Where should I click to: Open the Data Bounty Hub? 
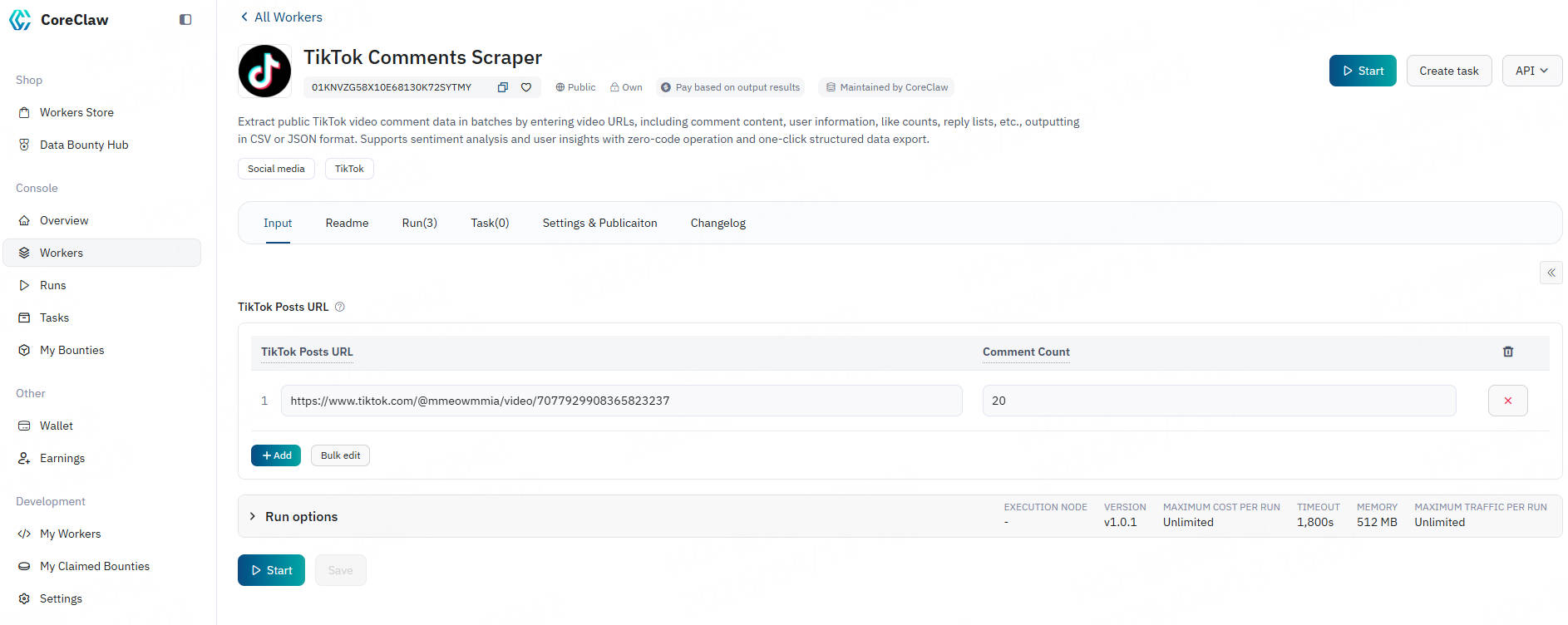(84, 145)
